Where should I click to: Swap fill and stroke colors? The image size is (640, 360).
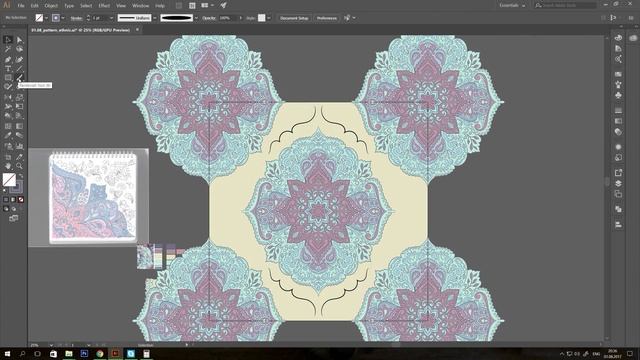21,176
